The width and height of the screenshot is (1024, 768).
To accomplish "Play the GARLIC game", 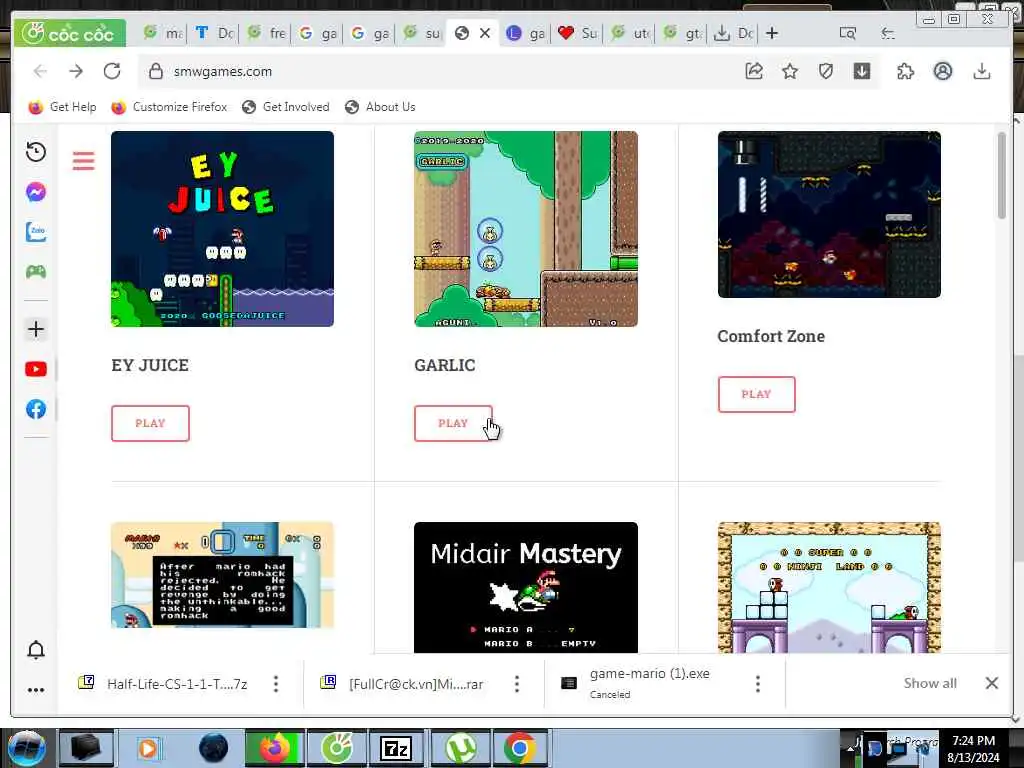I will coord(453,423).
